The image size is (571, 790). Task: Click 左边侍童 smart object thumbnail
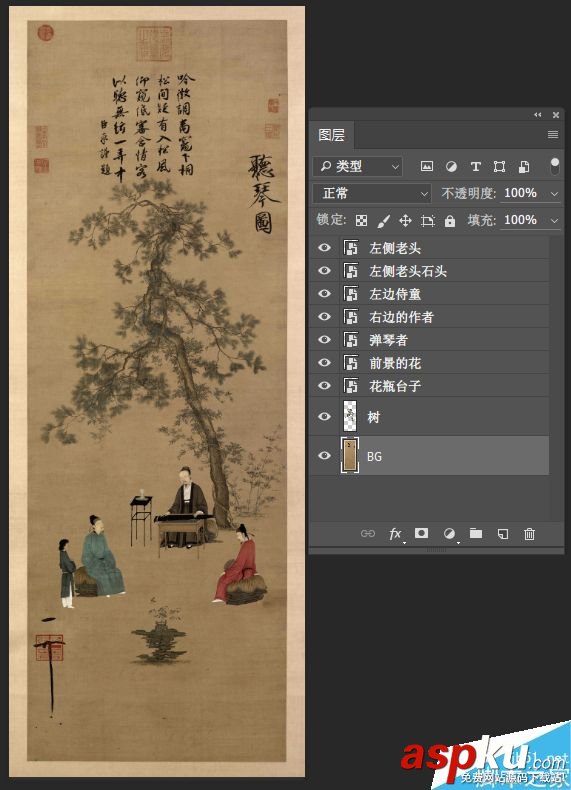tap(350, 293)
